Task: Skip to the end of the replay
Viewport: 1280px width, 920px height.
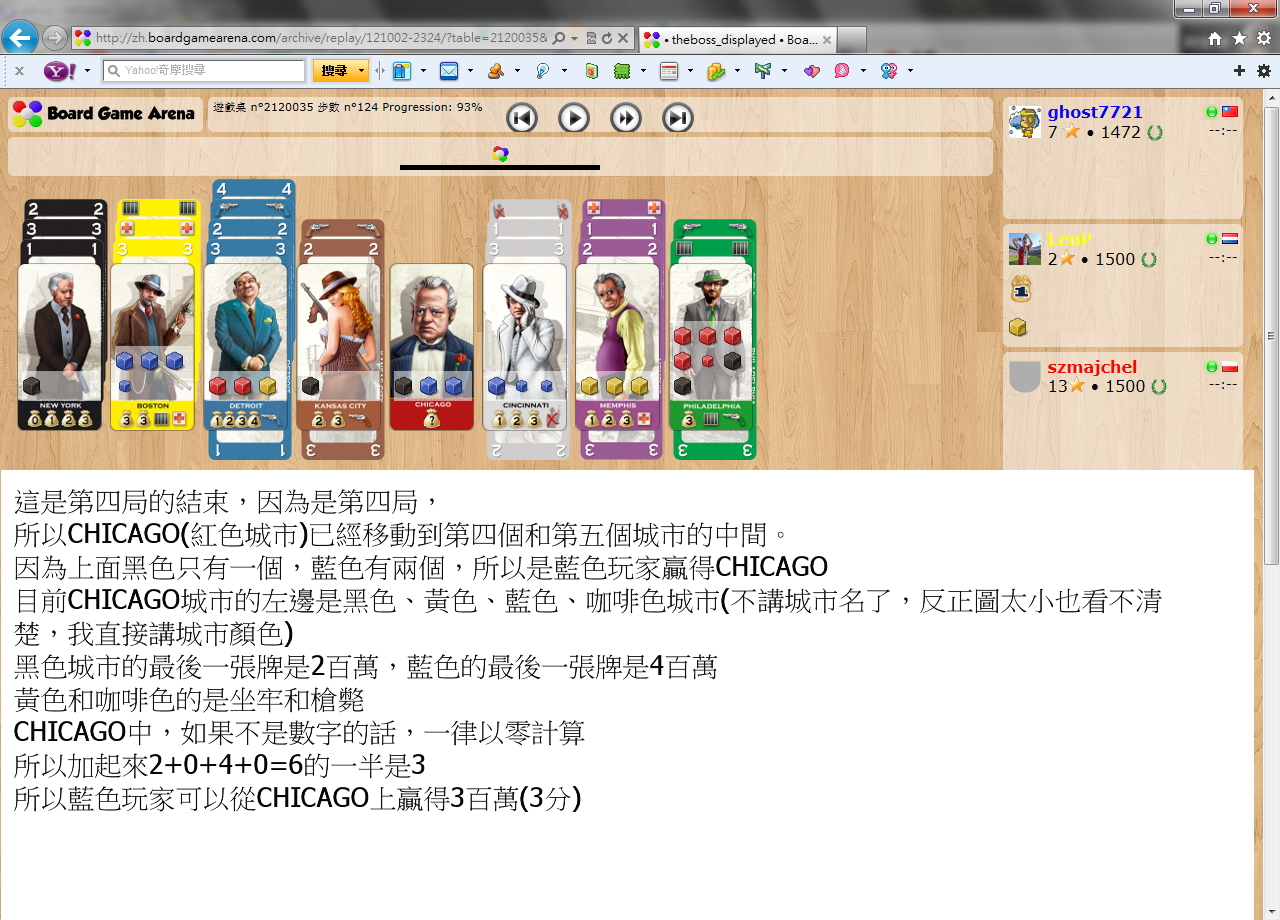Action: pyautogui.click(x=678, y=118)
